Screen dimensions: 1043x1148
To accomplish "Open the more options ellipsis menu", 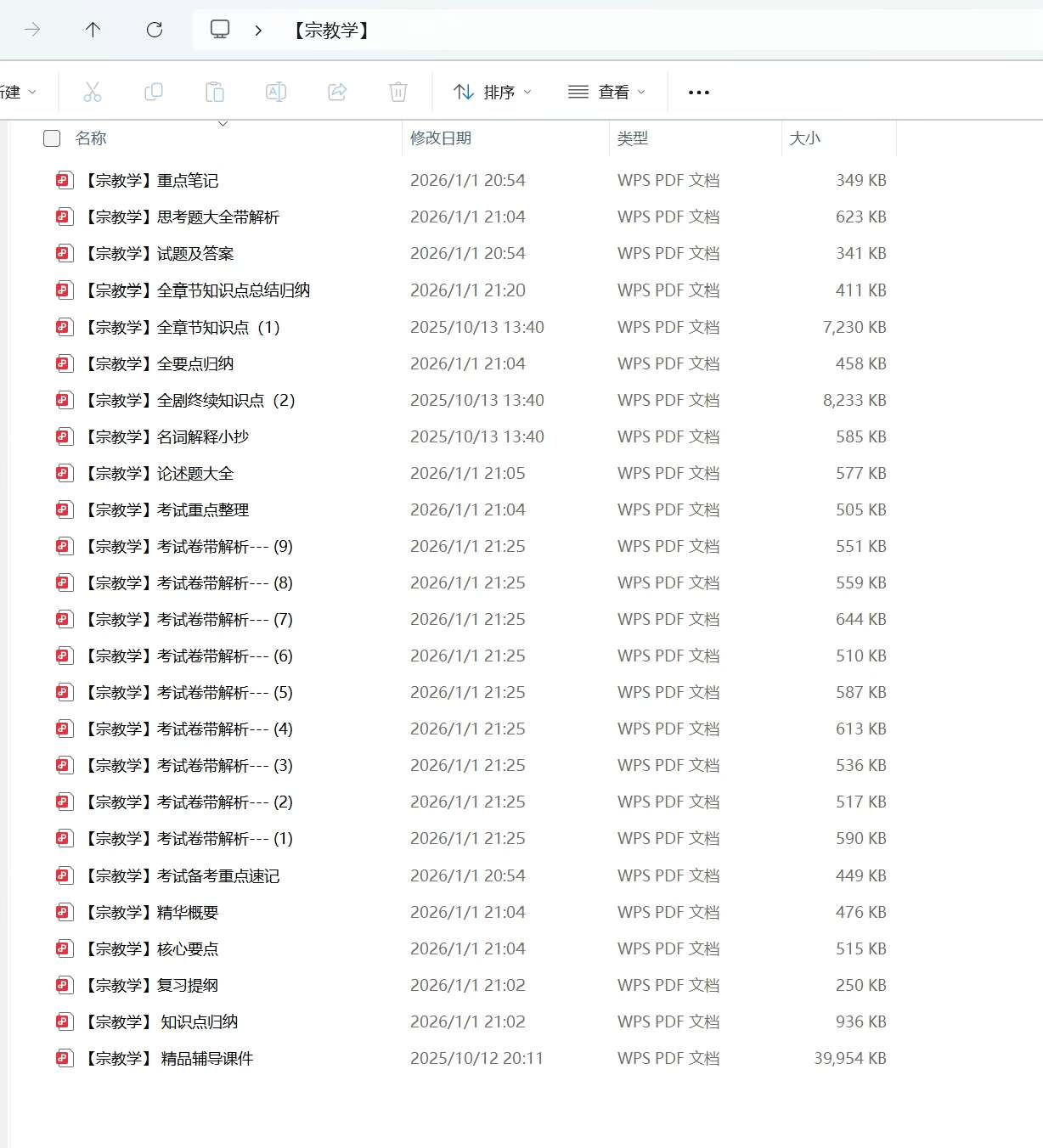I will click(699, 92).
